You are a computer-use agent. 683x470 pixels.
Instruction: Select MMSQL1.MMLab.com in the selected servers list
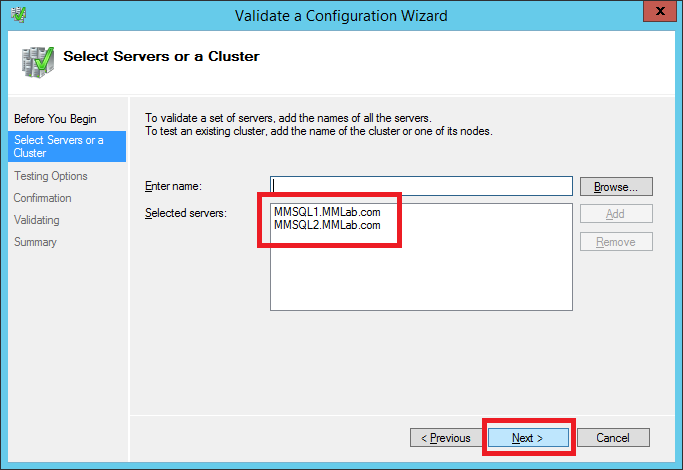327,212
